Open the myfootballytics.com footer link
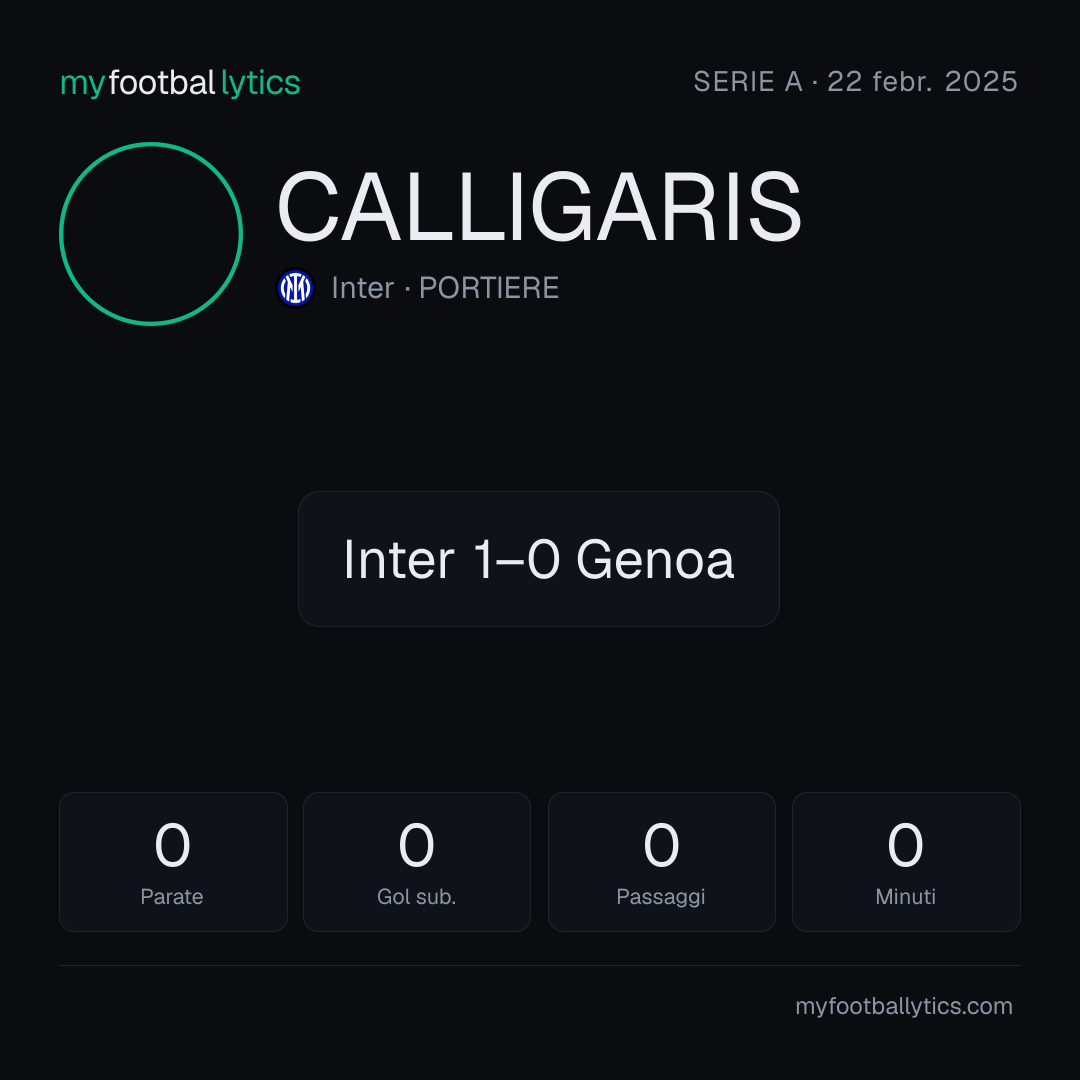Viewport: 1080px width, 1080px height. (x=904, y=1006)
